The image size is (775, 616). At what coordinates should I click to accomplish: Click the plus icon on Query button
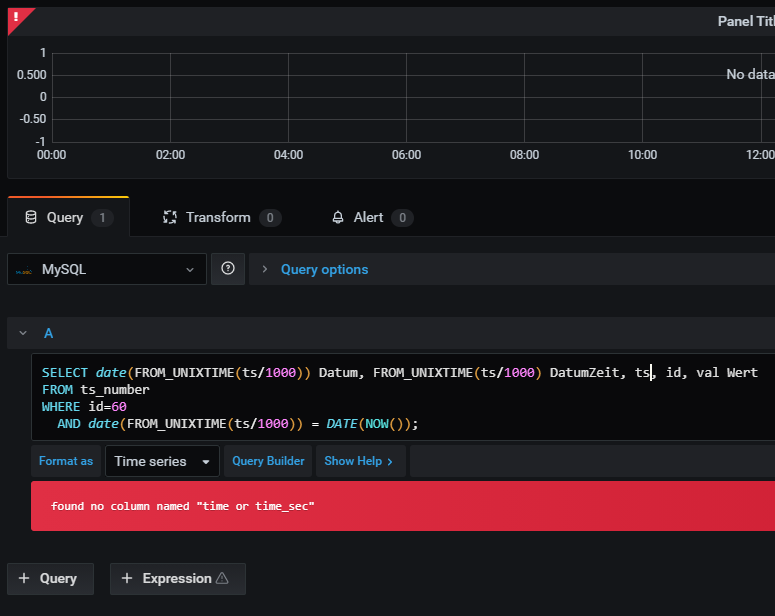click(24, 578)
